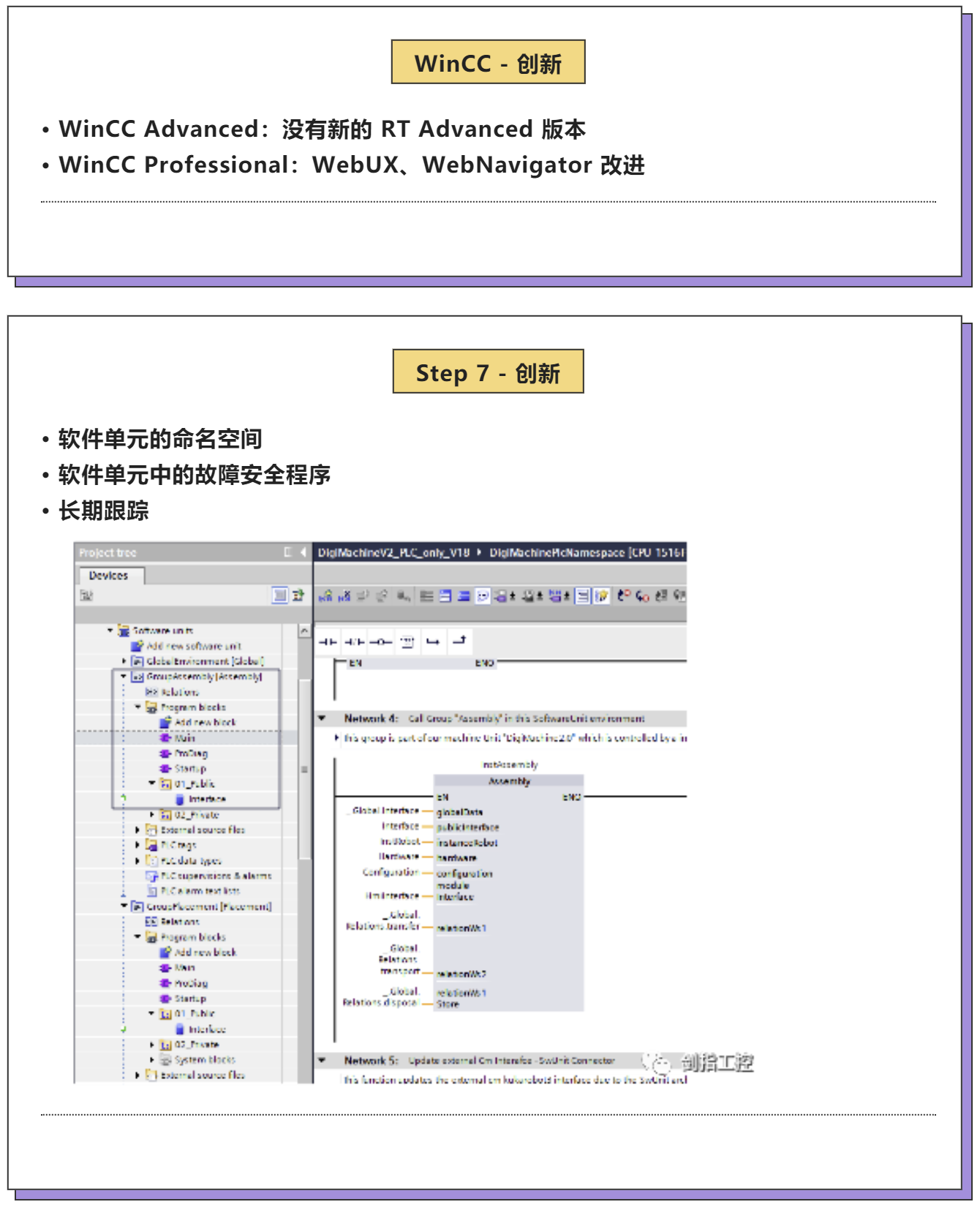Expand System blocks folder

click(x=152, y=1059)
